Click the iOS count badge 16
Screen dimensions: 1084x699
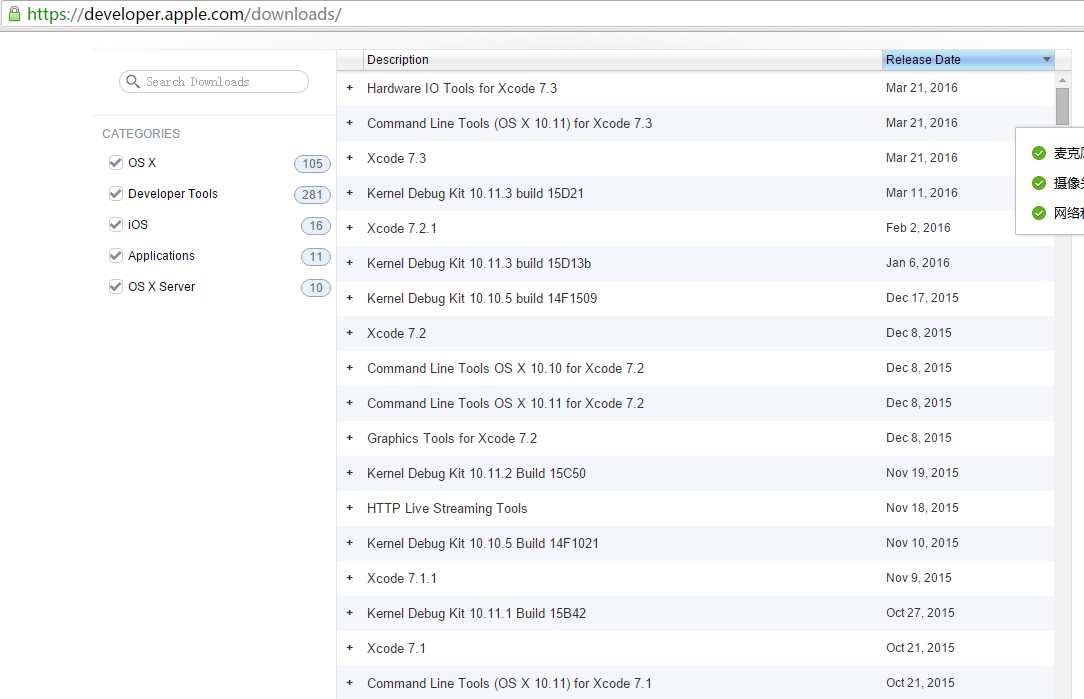[316, 225]
